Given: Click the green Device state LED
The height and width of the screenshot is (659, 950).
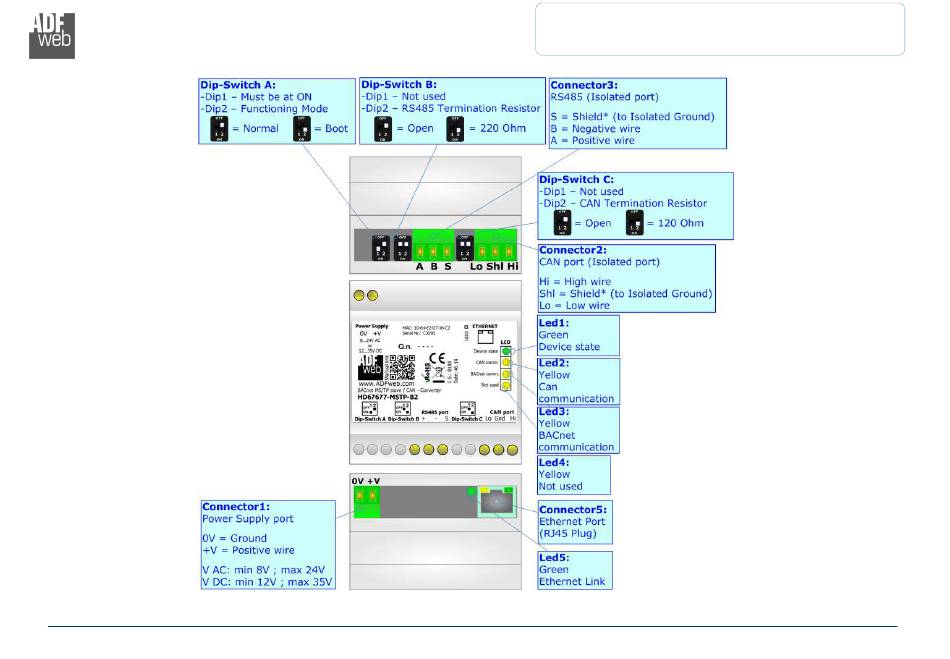Looking at the screenshot, I should (x=507, y=351).
